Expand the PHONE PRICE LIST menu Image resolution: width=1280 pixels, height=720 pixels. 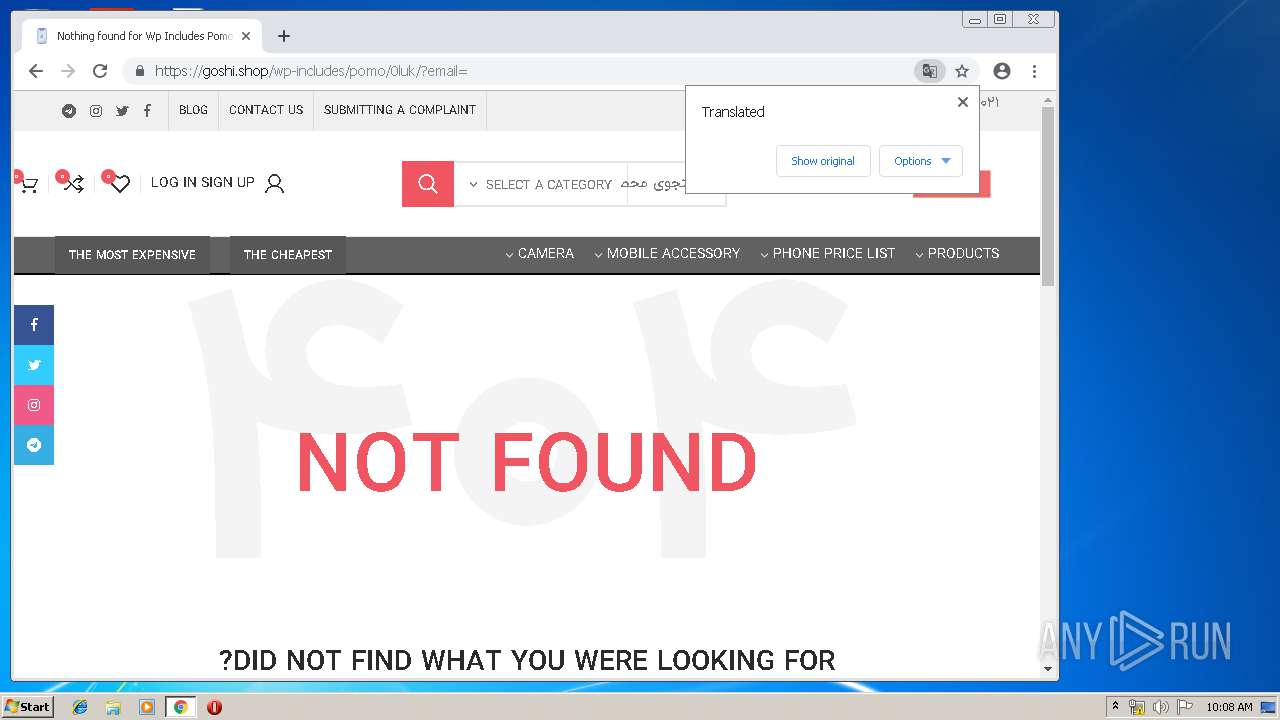point(827,254)
